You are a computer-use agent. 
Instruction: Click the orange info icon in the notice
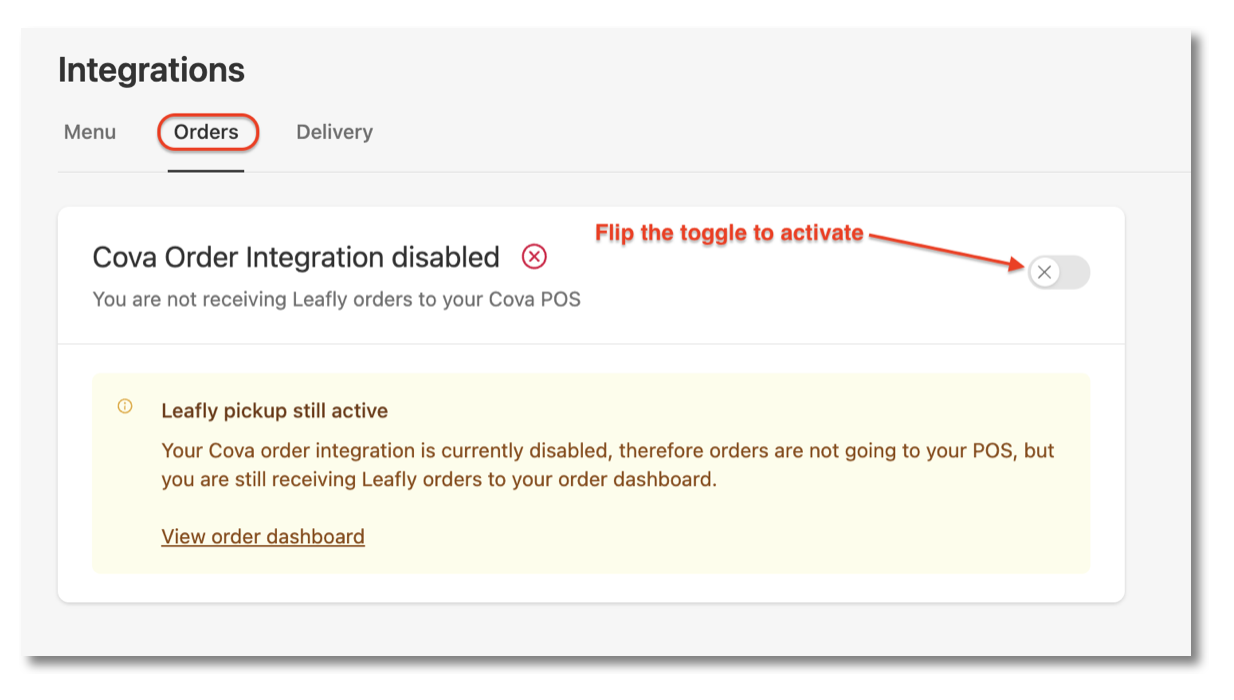click(125, 406)
